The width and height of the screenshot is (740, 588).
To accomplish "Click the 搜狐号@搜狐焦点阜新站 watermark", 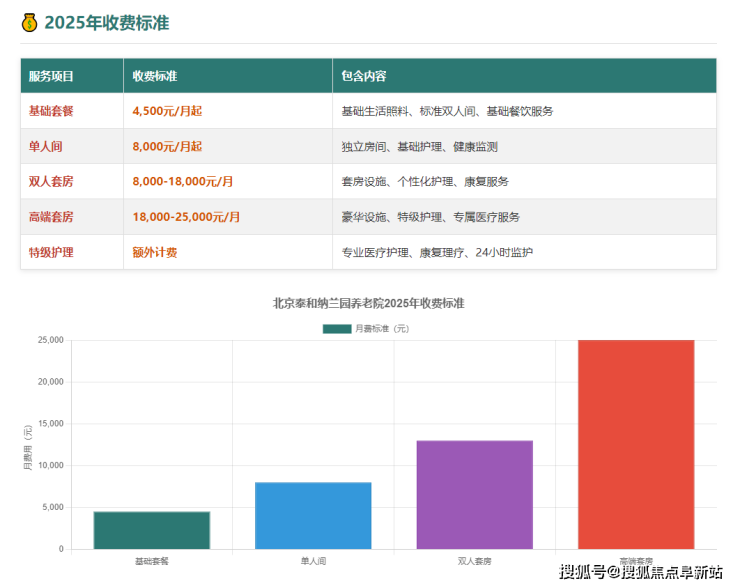I will point(641,572).
